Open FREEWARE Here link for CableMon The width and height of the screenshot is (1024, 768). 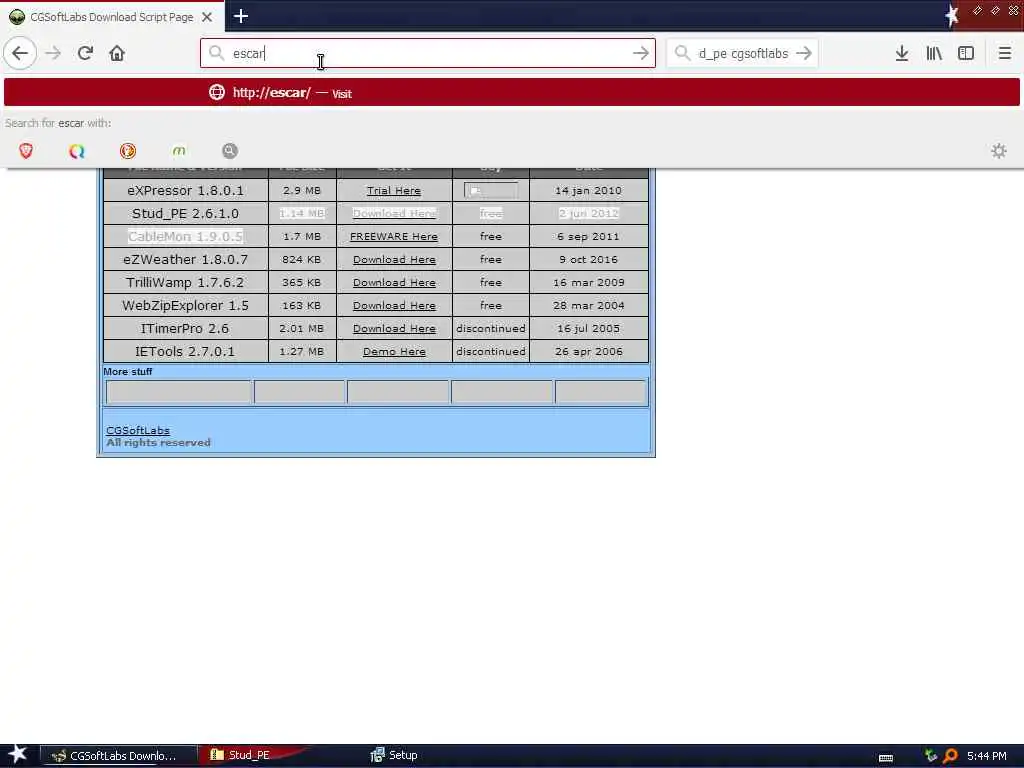(394, 236)
